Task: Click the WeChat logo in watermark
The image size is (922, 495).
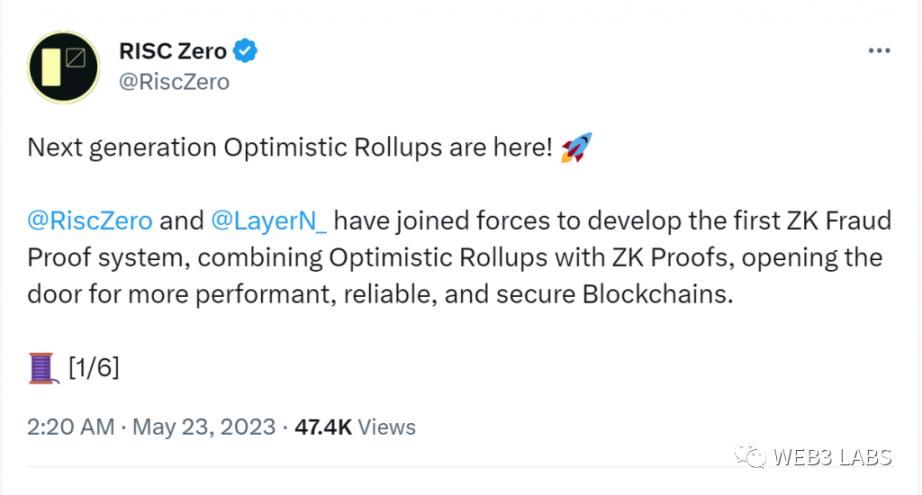Action: (751, 458)
